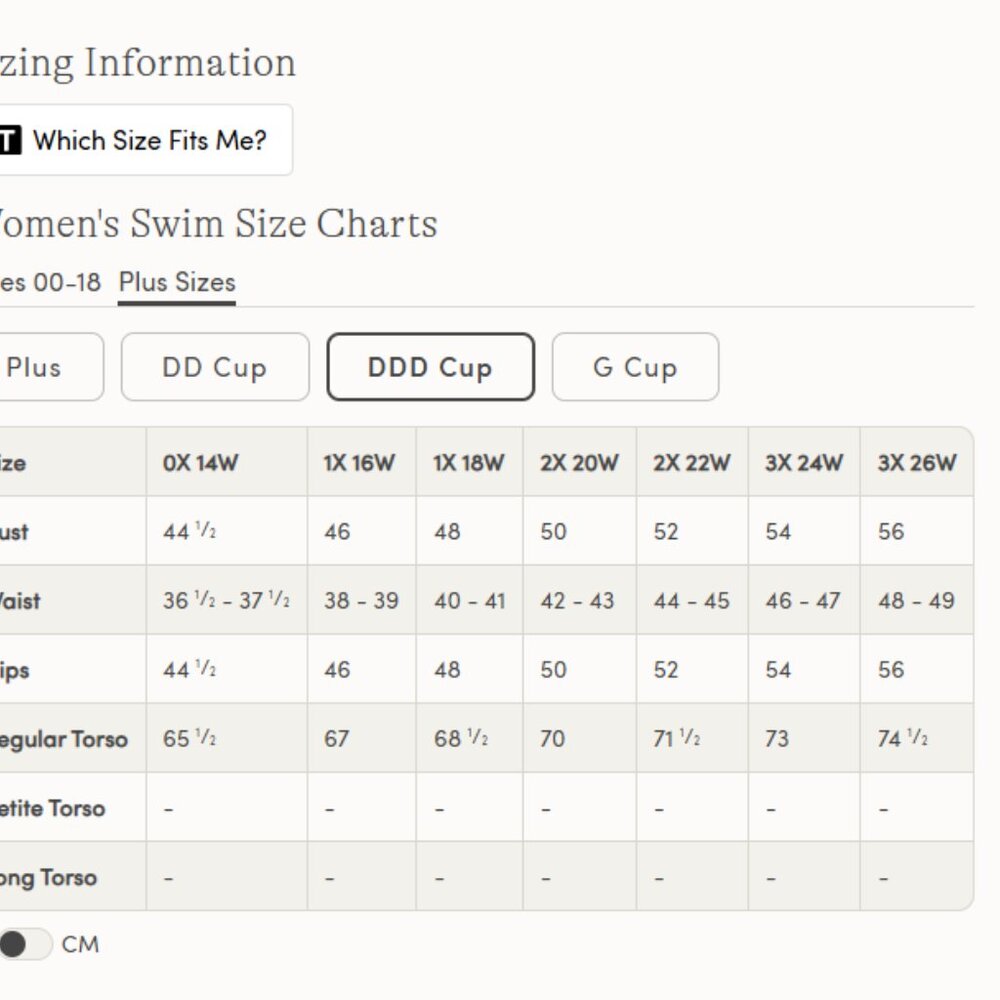The width and height of the screenshot is (1000, 1000).
Task: Toggle measurements to CM
Action: tap(25, 944)
